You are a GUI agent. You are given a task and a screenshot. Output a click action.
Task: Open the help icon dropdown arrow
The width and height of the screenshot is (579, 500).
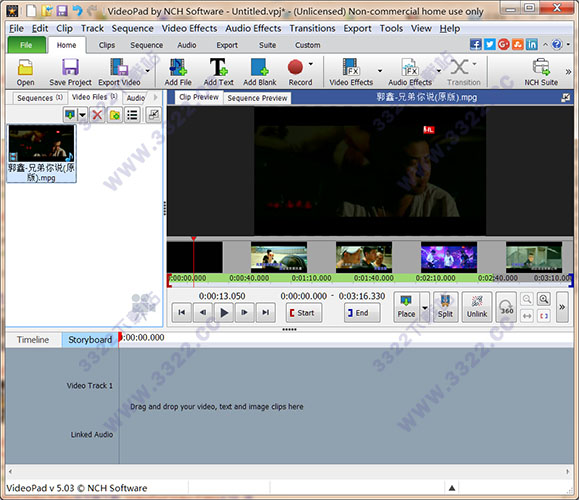(568, 45)
